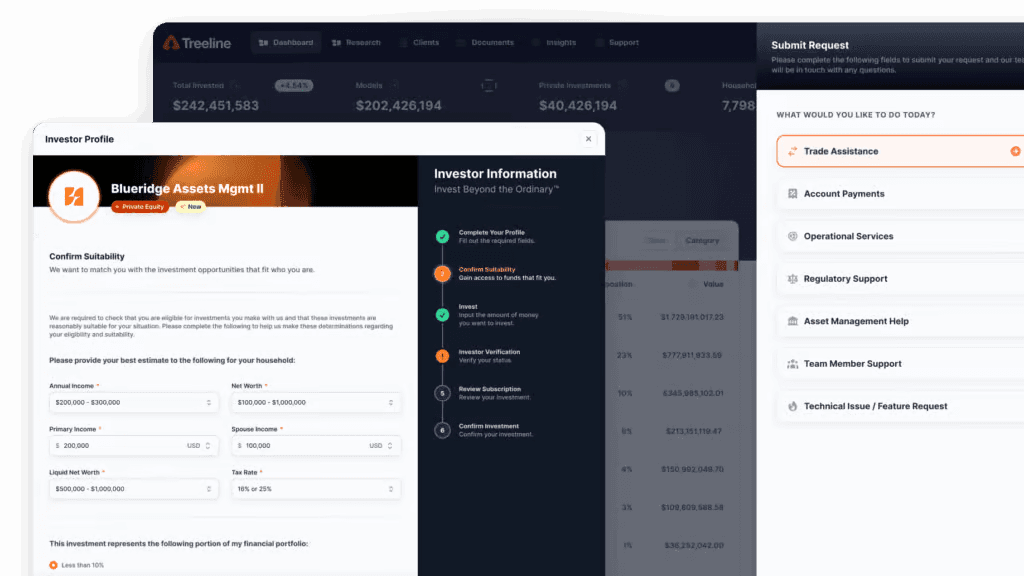Click the Primary Income amount field
The image size is (1024, 576).
(118, 445)
